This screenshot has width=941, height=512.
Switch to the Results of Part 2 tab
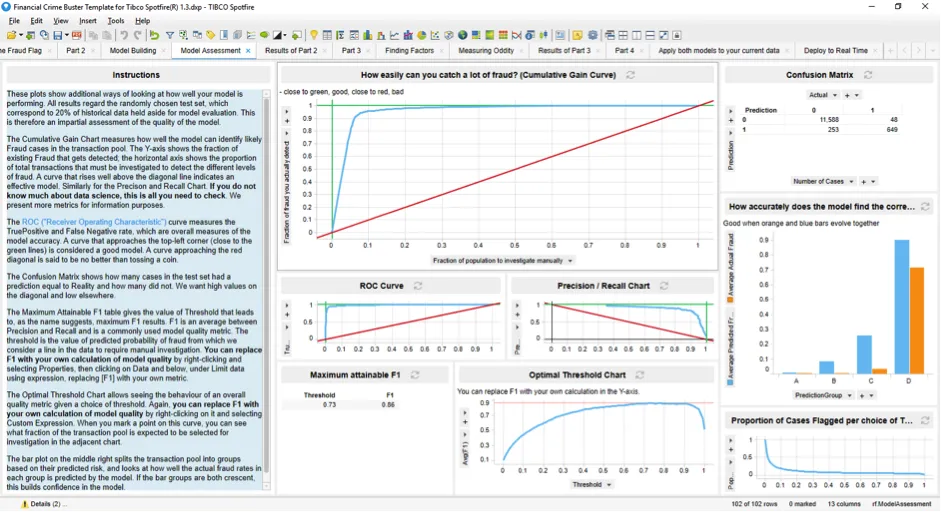pos(291,50)
